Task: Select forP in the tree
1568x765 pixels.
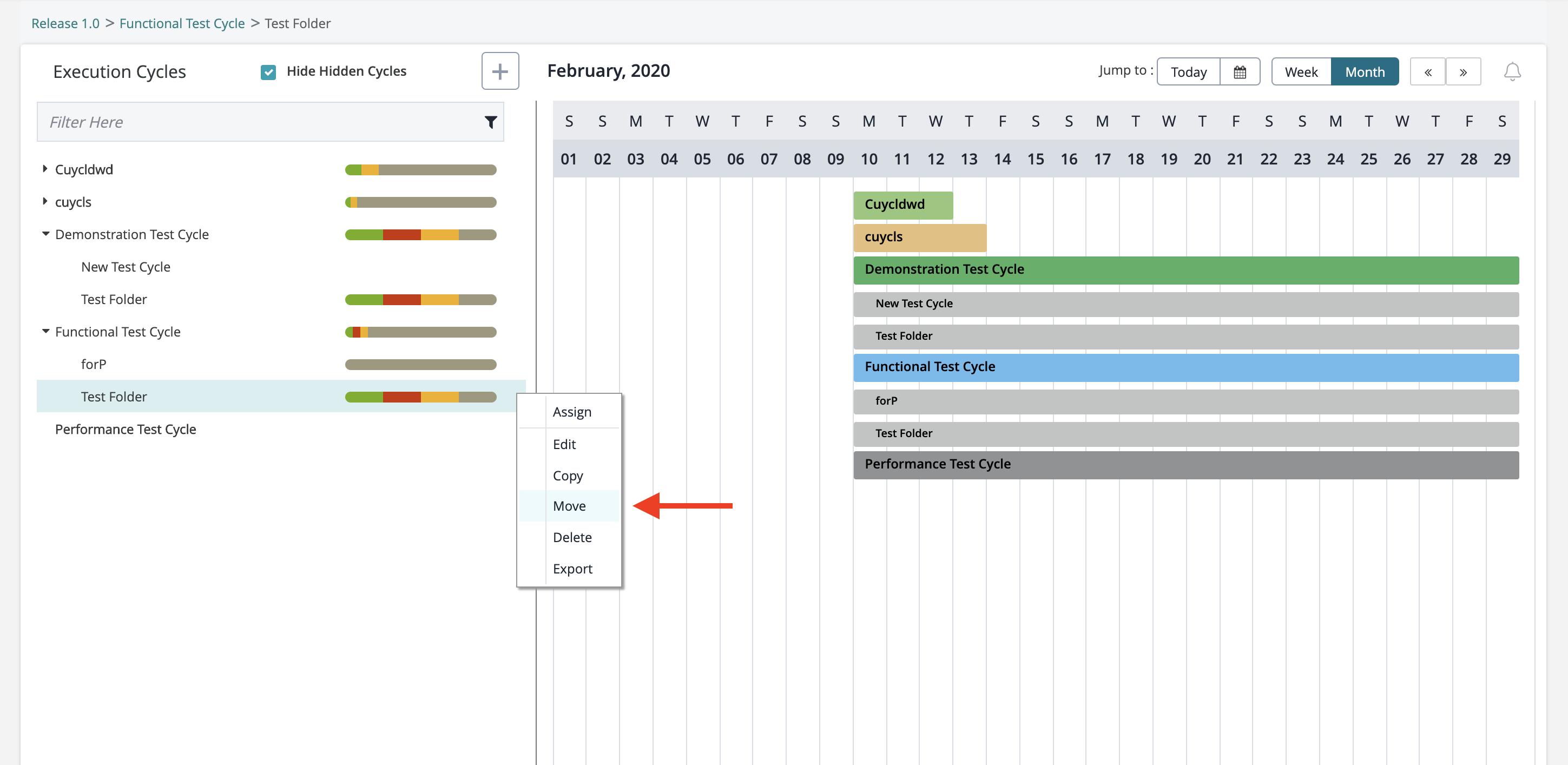Action: 93,364
